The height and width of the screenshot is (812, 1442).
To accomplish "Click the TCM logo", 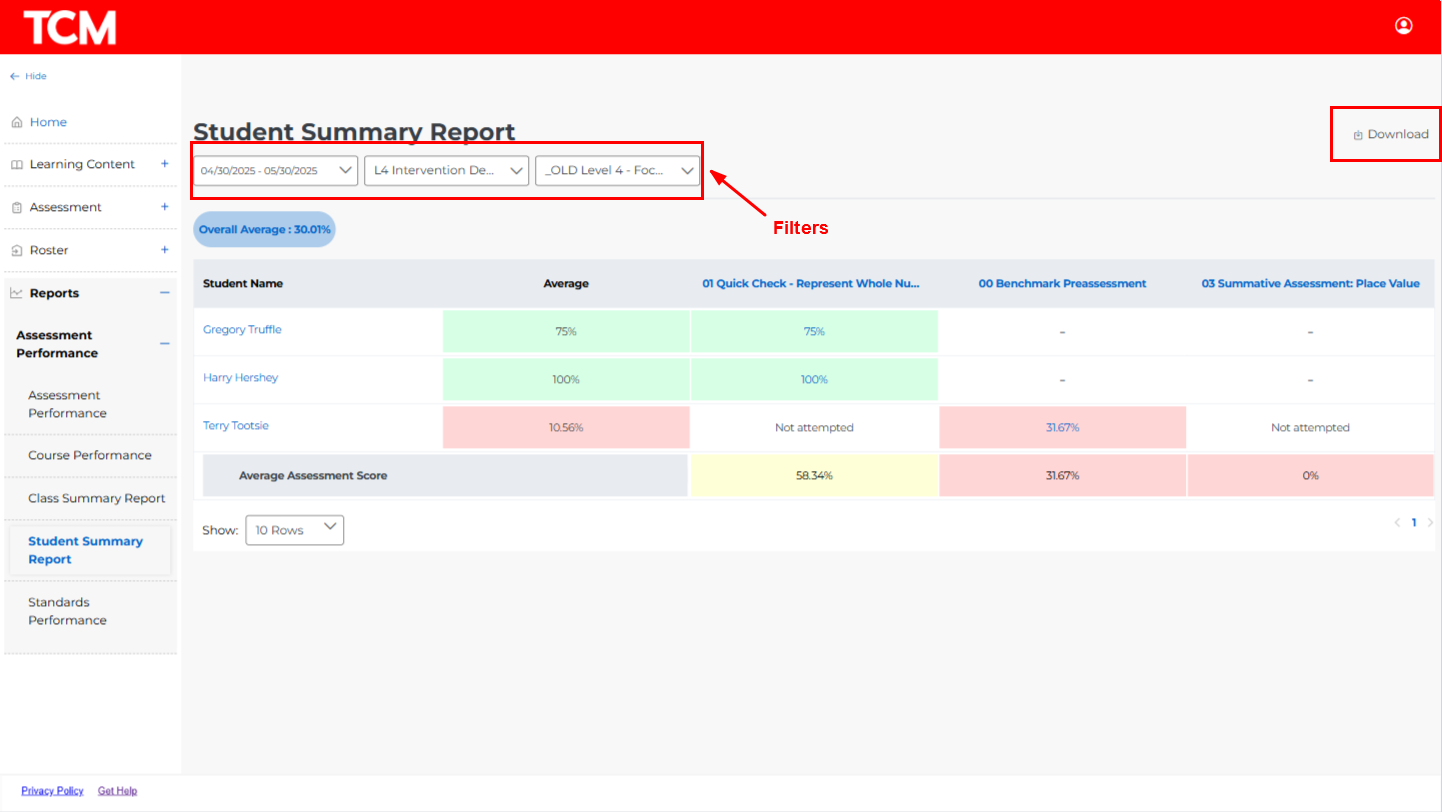I will pyautogui.click(x=70, y=27).
